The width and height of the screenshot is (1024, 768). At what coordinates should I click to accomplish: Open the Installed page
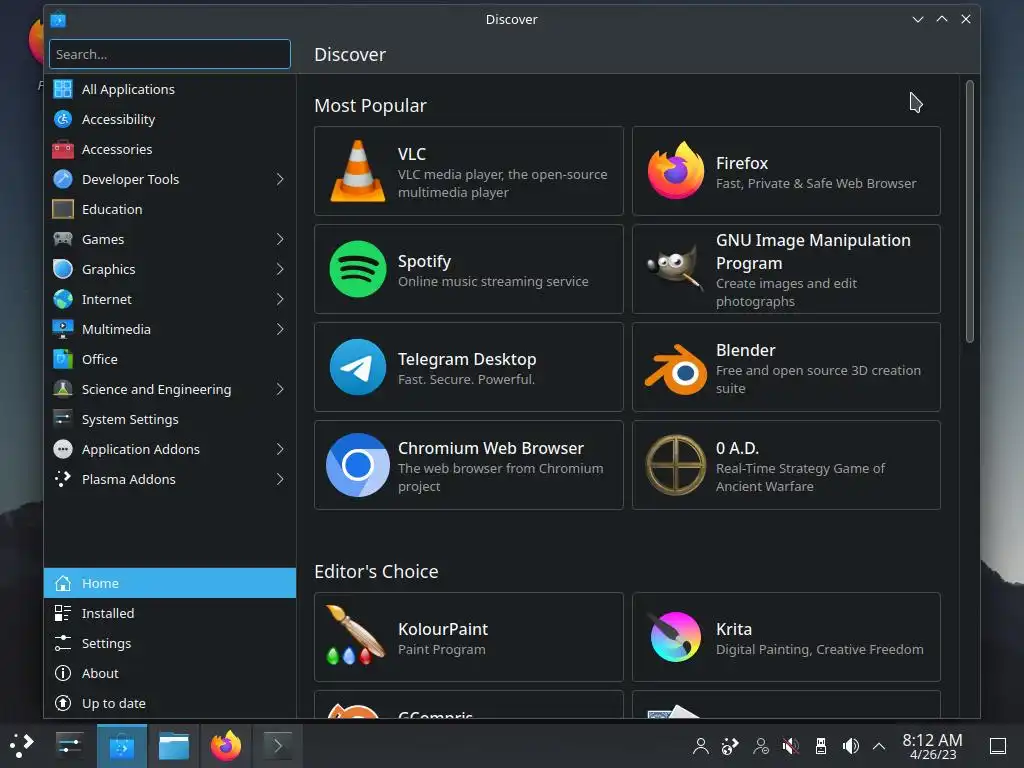click(170, 613)
